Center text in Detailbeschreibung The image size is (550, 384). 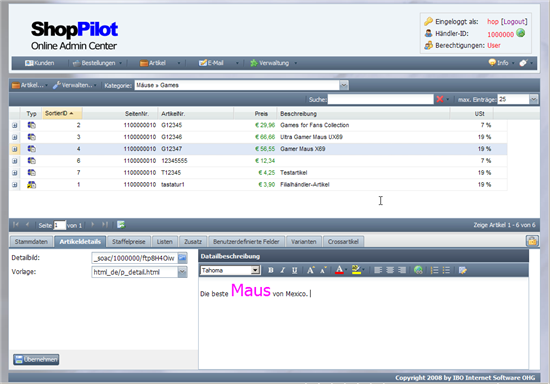pyautogui.click(x=390, y=270)
